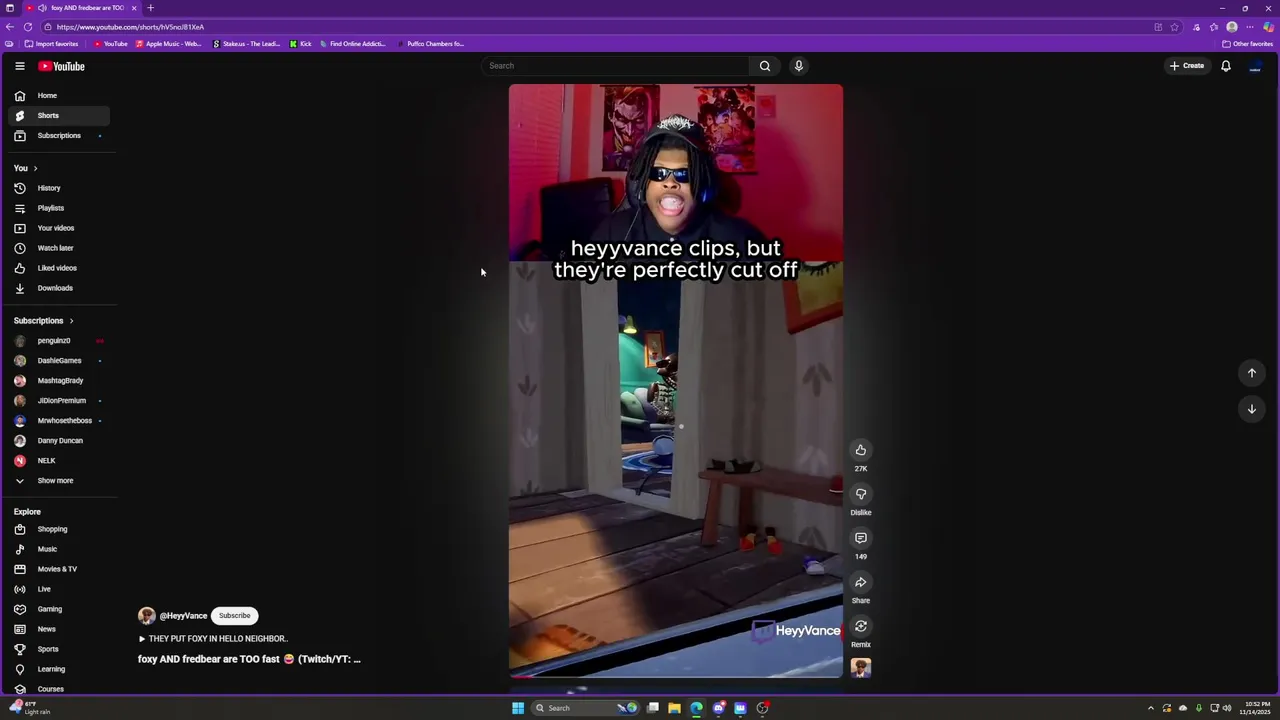Open the Puffco Chambers bookmark
This screenshot has width=1280, height=720.
[x=431, y=44]
